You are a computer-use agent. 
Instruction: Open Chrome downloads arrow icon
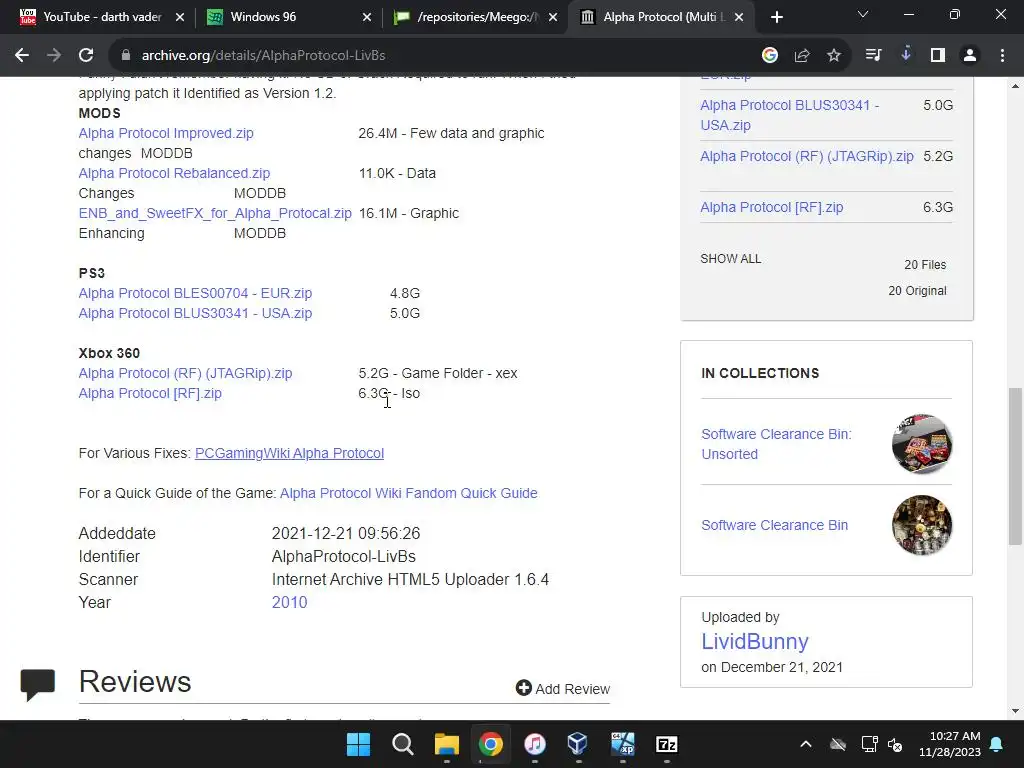coord(906,56)
